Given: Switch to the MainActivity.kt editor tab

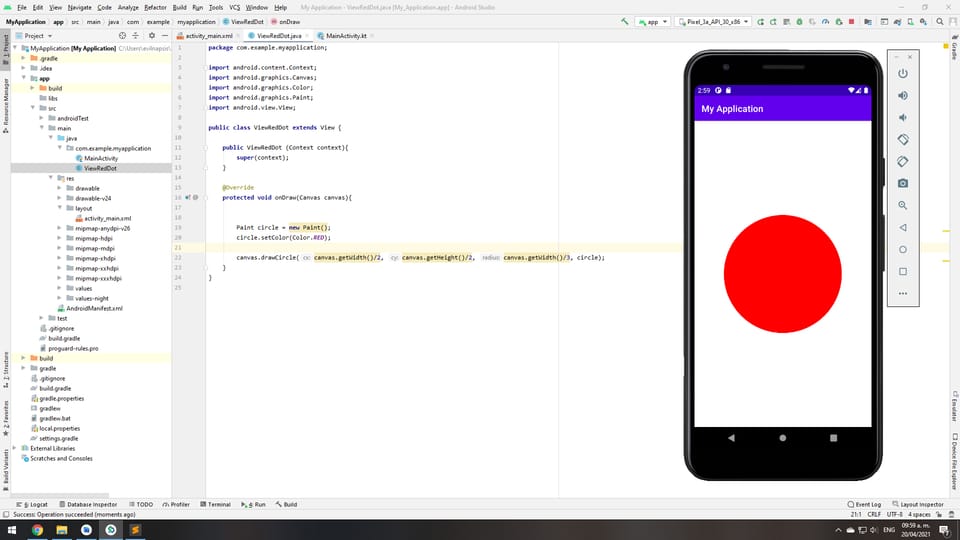Looking at the screenshot, I should [346, 36].
